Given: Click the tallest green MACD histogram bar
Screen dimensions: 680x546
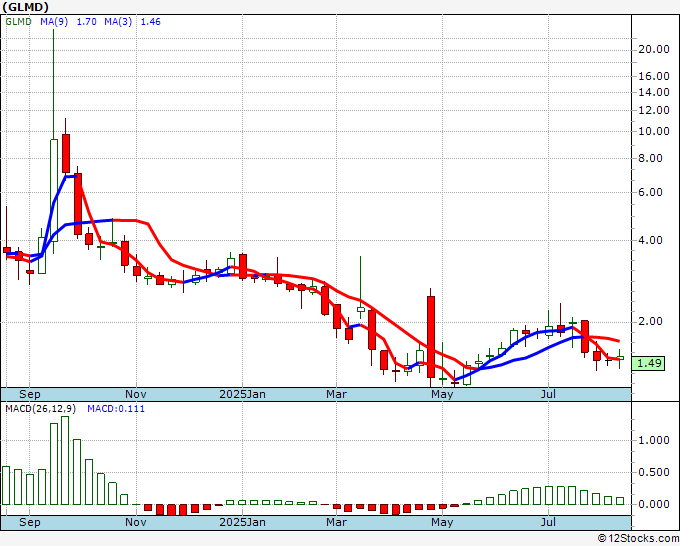Looking at the screenshot, I should [65, 460].
